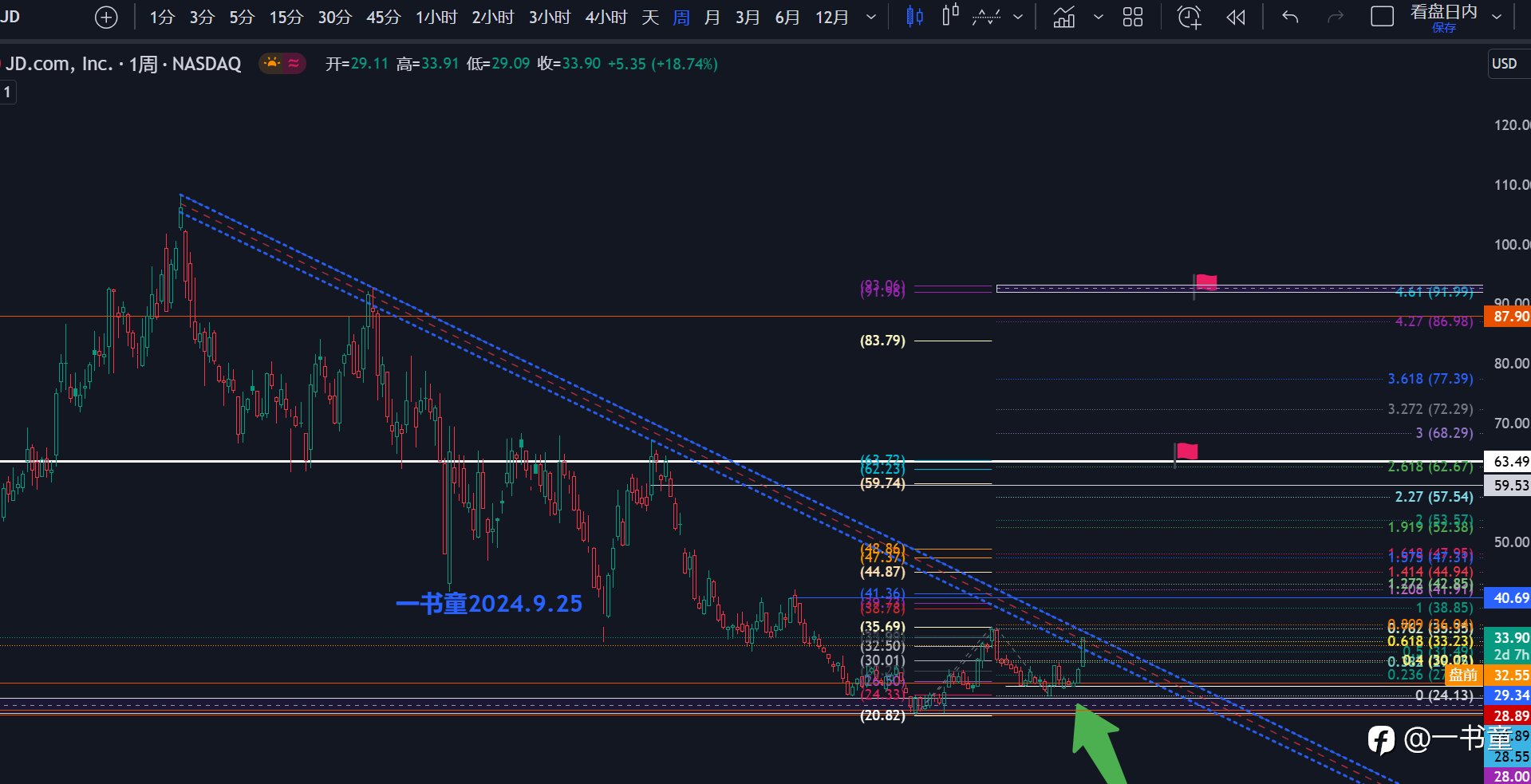The height and width of the screenshot is (784, 1531).
Task: Select the hollow candles chart type icon
Action: point(950,16)
